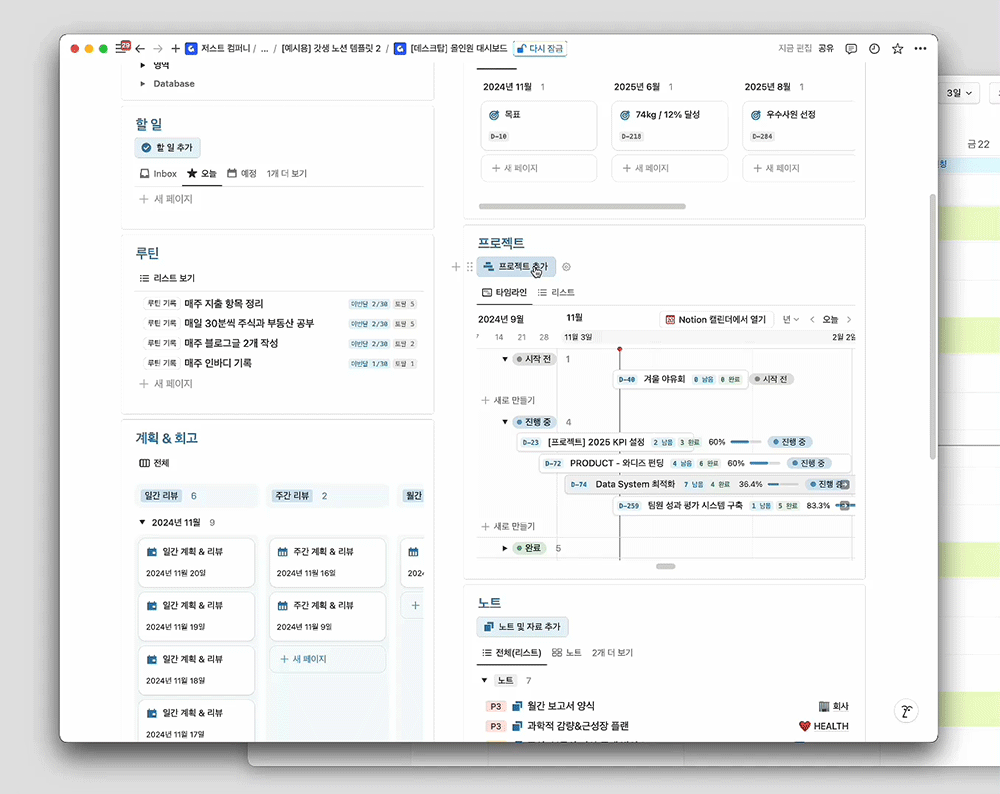Navigate back with the left arrow icon
The height and width of the screenshot is (794, 1000).
point(140,48)
